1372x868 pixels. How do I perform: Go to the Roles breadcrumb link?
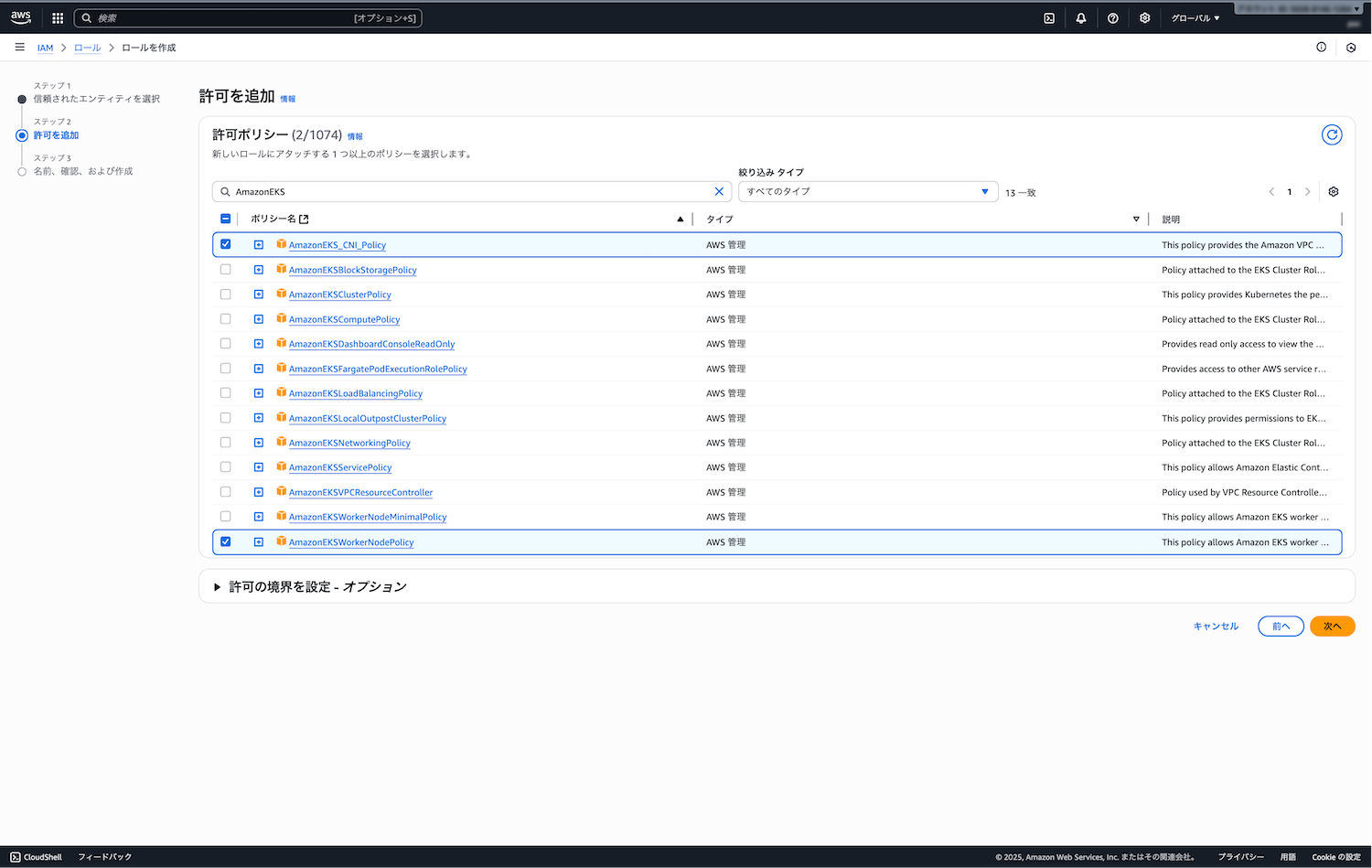pyautogui.click(x=88, y=48)
